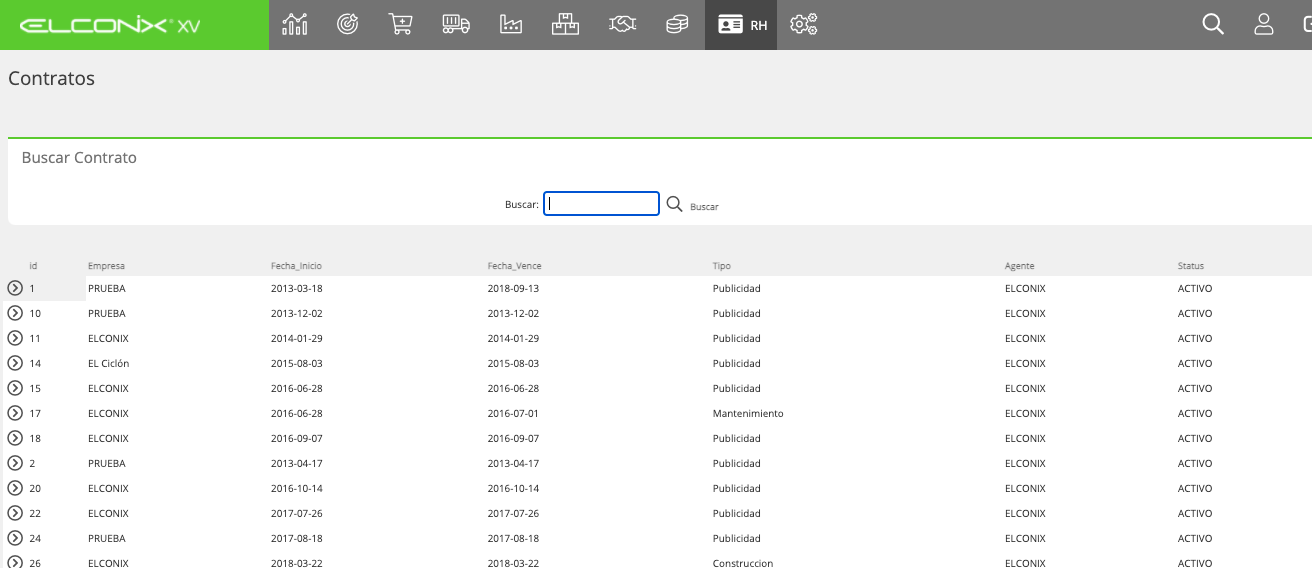
Task: Click the Buscar search link
Action: (704, 207)
